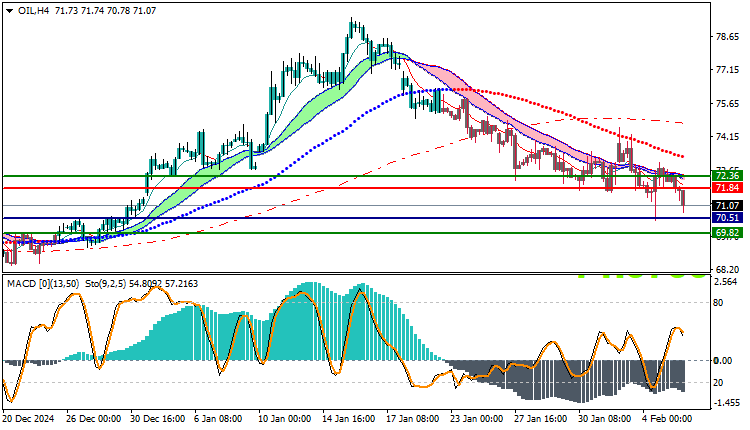The image size is (750, 430).
Task: Select the OHLC values 71.73 71.74 70.78 71.07
Action: click(105, 11)
